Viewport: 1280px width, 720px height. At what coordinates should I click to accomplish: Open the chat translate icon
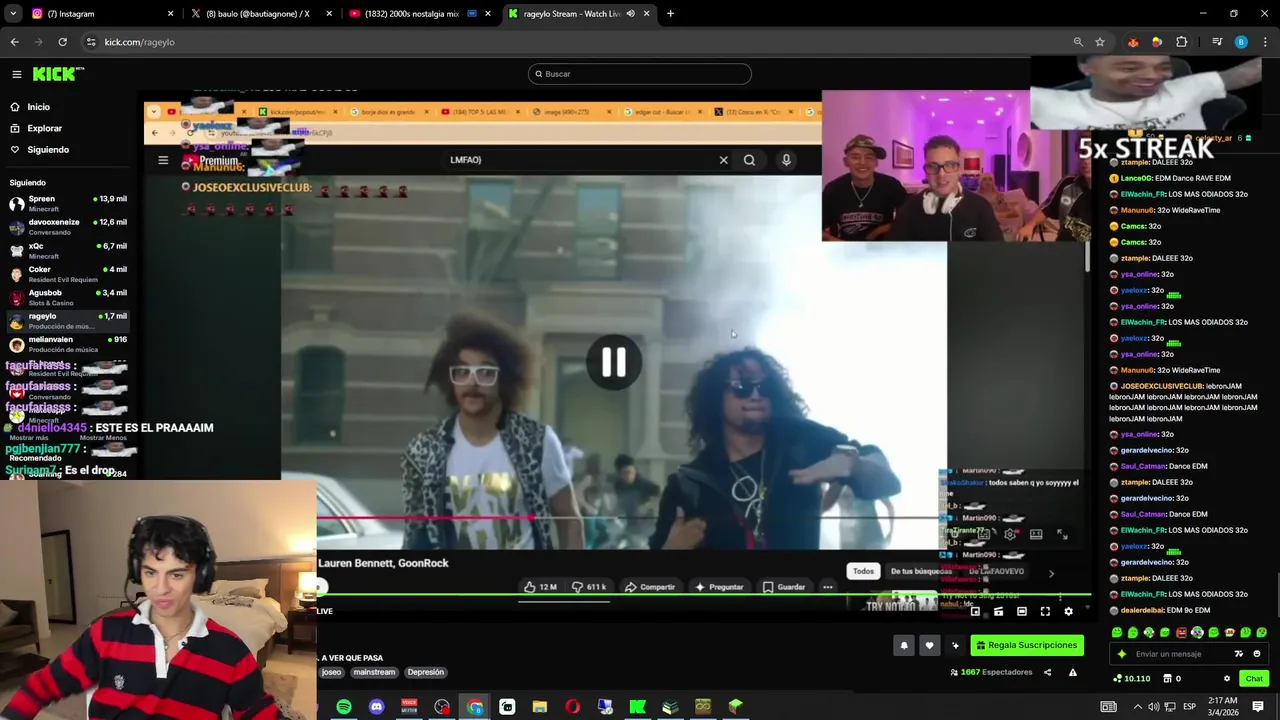(1239, 654)
